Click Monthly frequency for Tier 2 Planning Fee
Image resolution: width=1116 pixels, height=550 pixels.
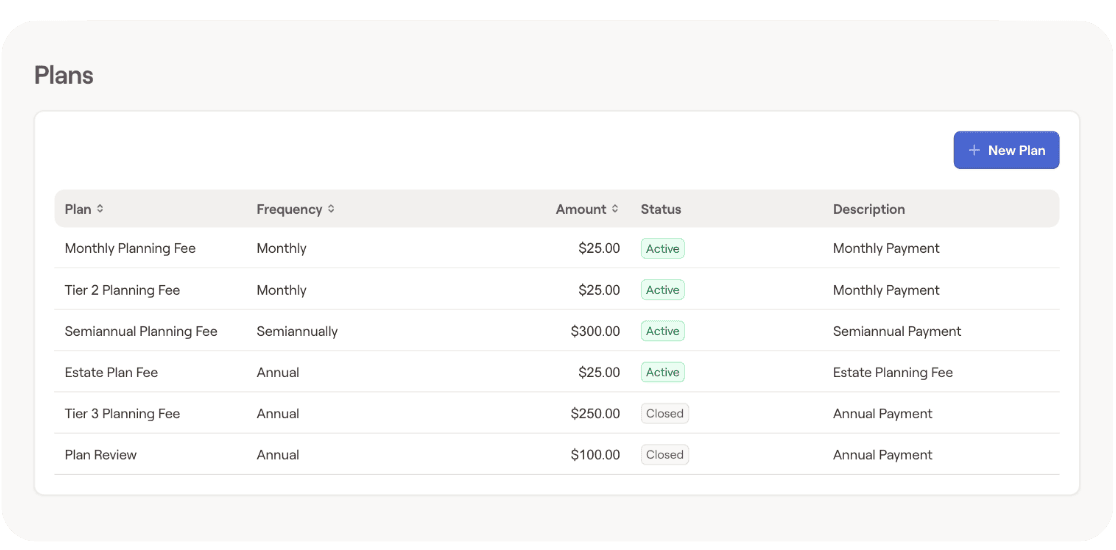point(281,290)
